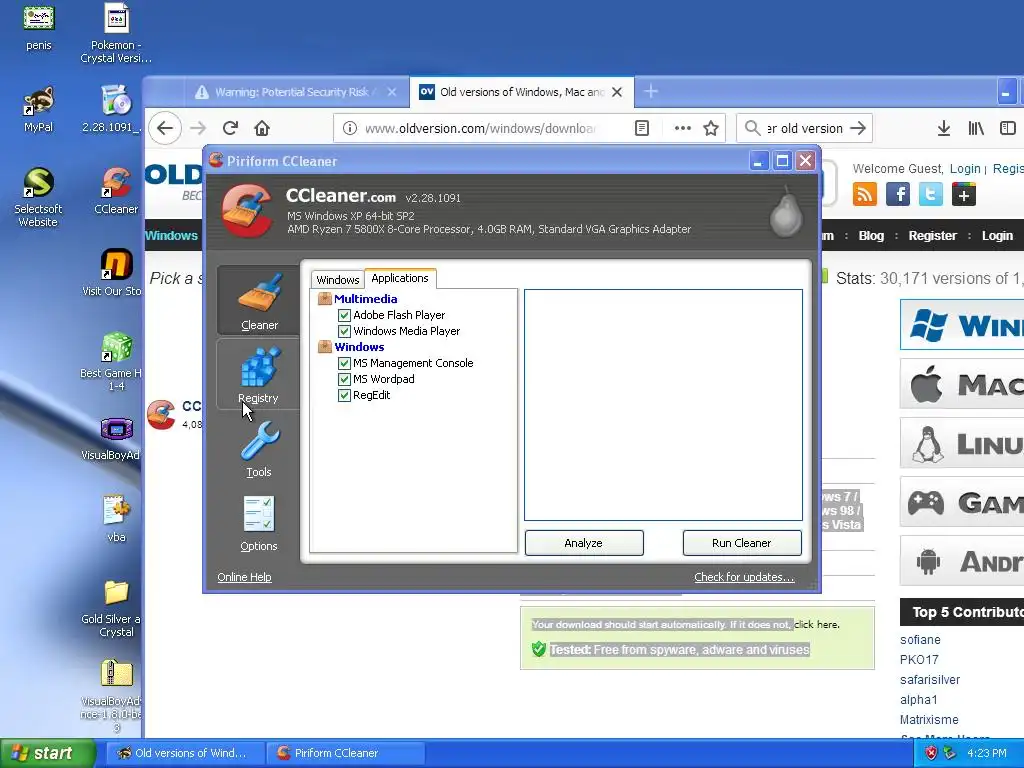Open the browser library icon

(976, 128)
